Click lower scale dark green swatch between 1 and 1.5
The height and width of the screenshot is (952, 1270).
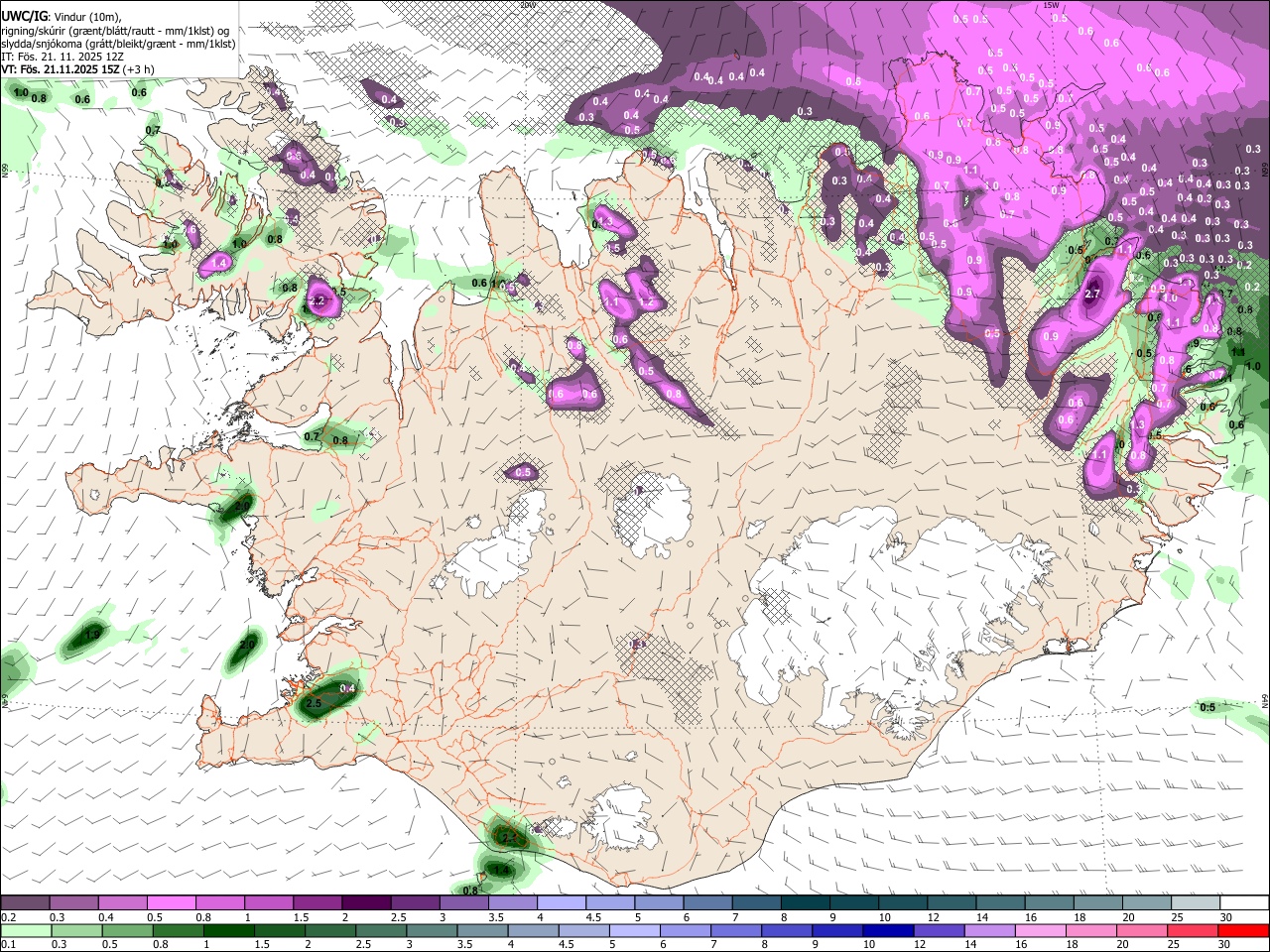point(228,931)
